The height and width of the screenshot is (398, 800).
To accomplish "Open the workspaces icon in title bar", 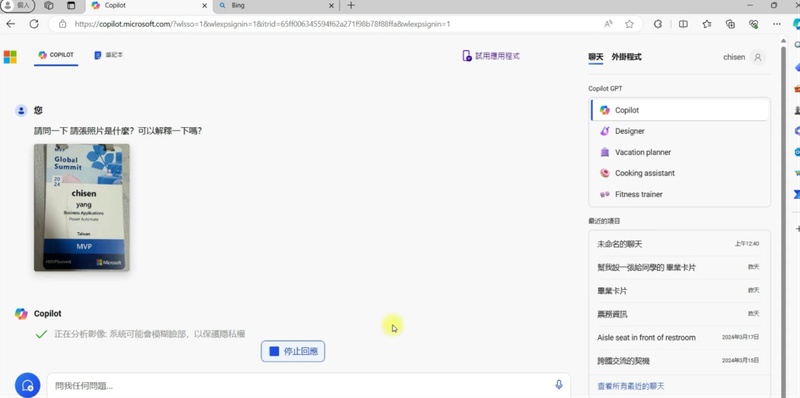I will (x=48, y=6).
